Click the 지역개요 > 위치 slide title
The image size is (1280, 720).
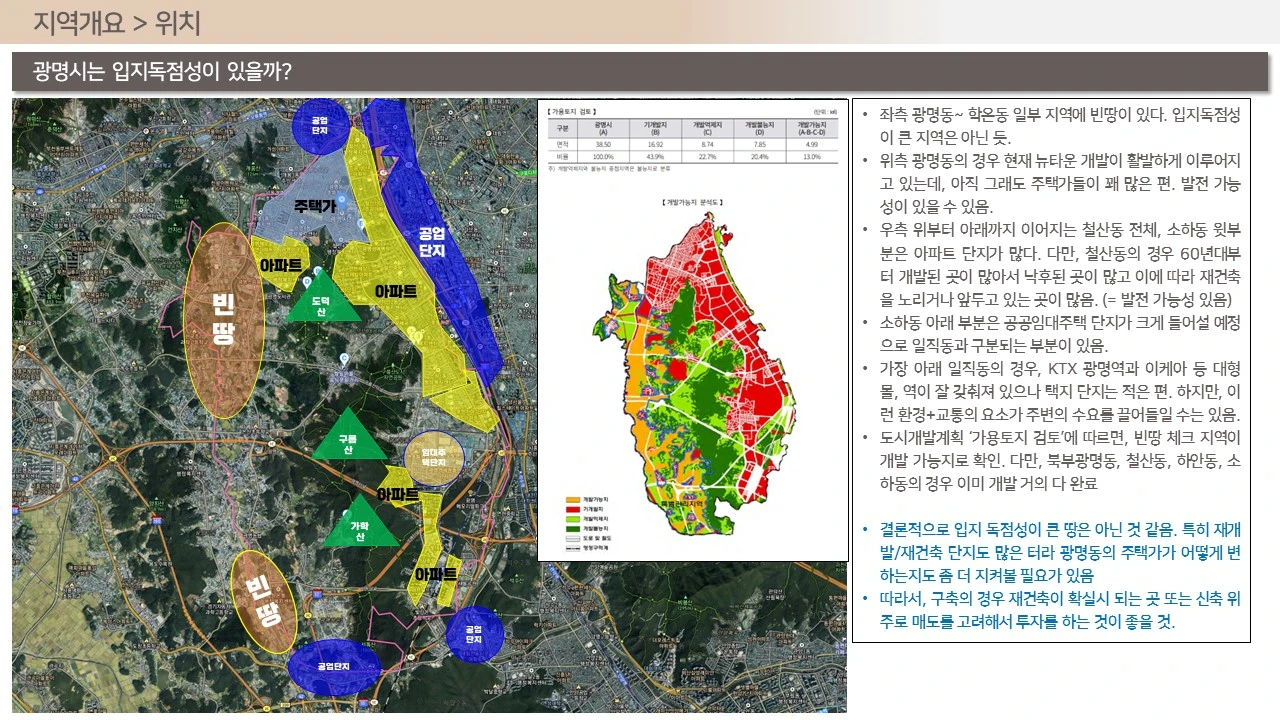[x=117, y=21]
